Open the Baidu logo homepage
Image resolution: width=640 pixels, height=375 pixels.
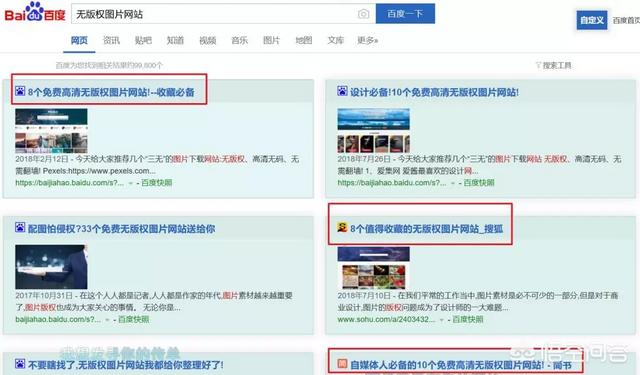coord(35,12)
